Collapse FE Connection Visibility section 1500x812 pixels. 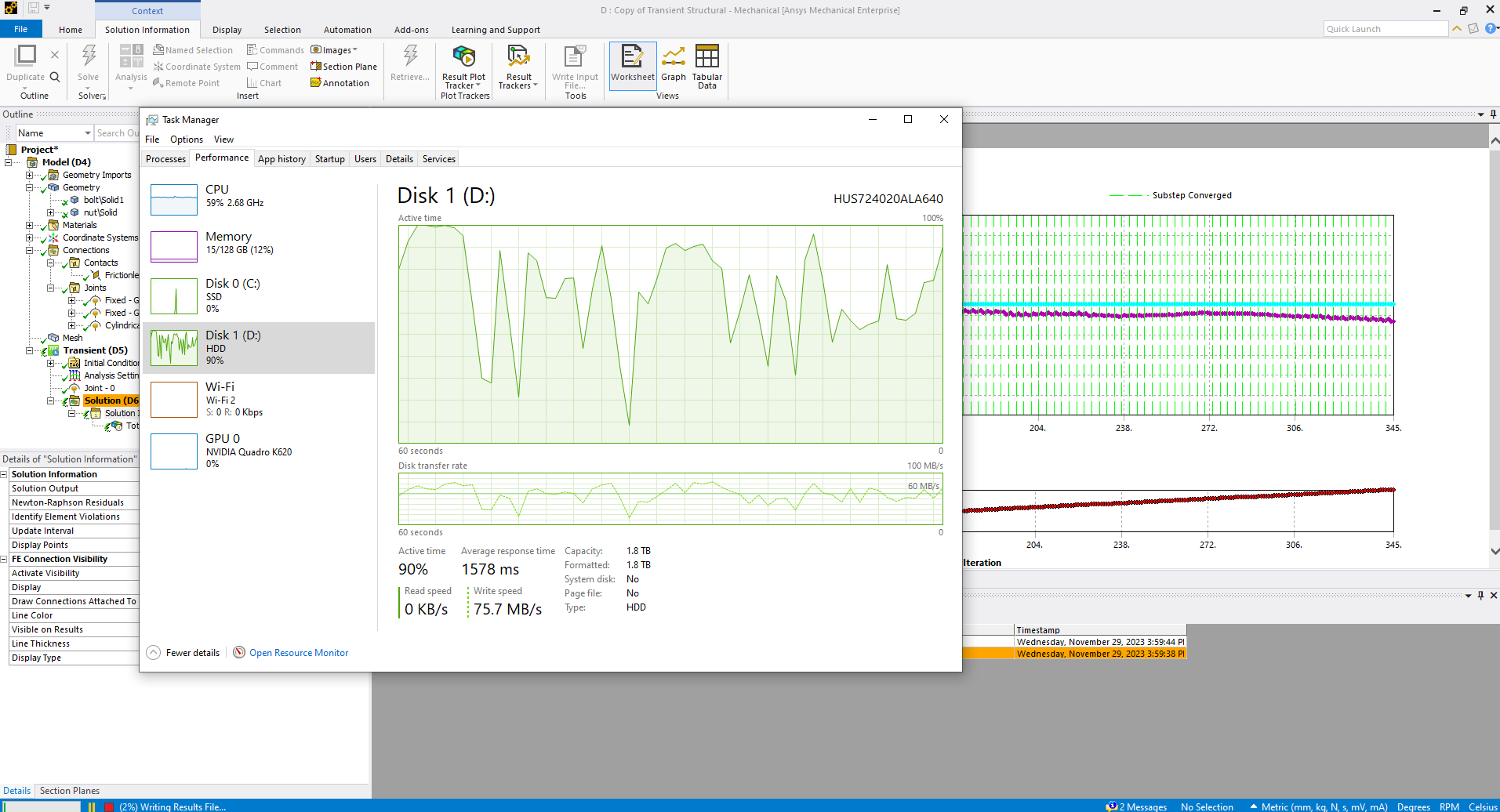[x=4, y=559]
